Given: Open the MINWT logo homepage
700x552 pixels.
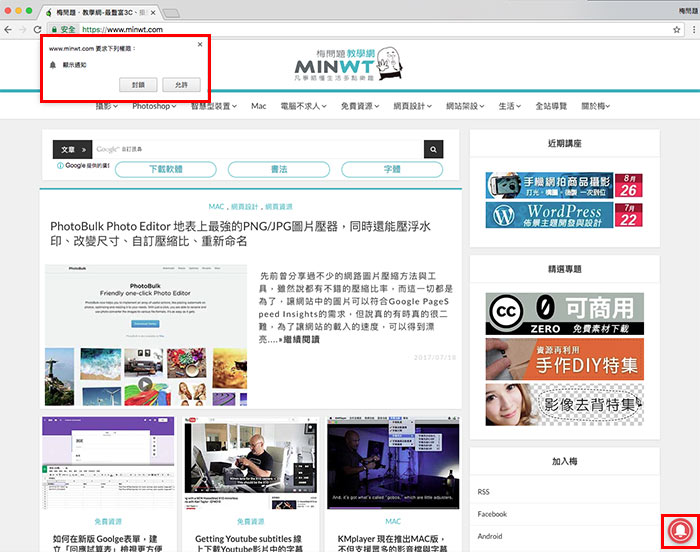Looking at the screenshot, I should [349, 64].
